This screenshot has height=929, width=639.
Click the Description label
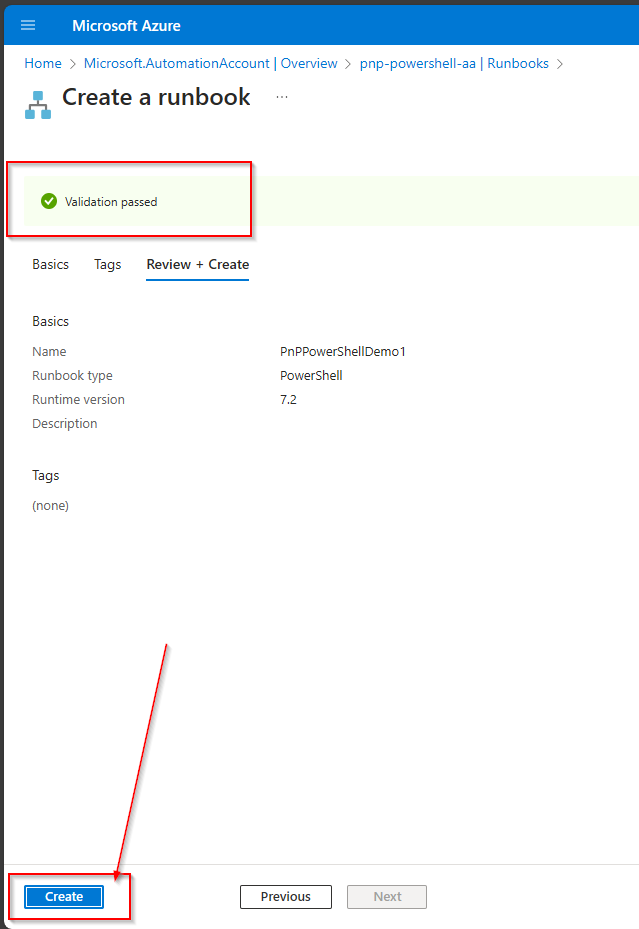(x=65, y=424)
